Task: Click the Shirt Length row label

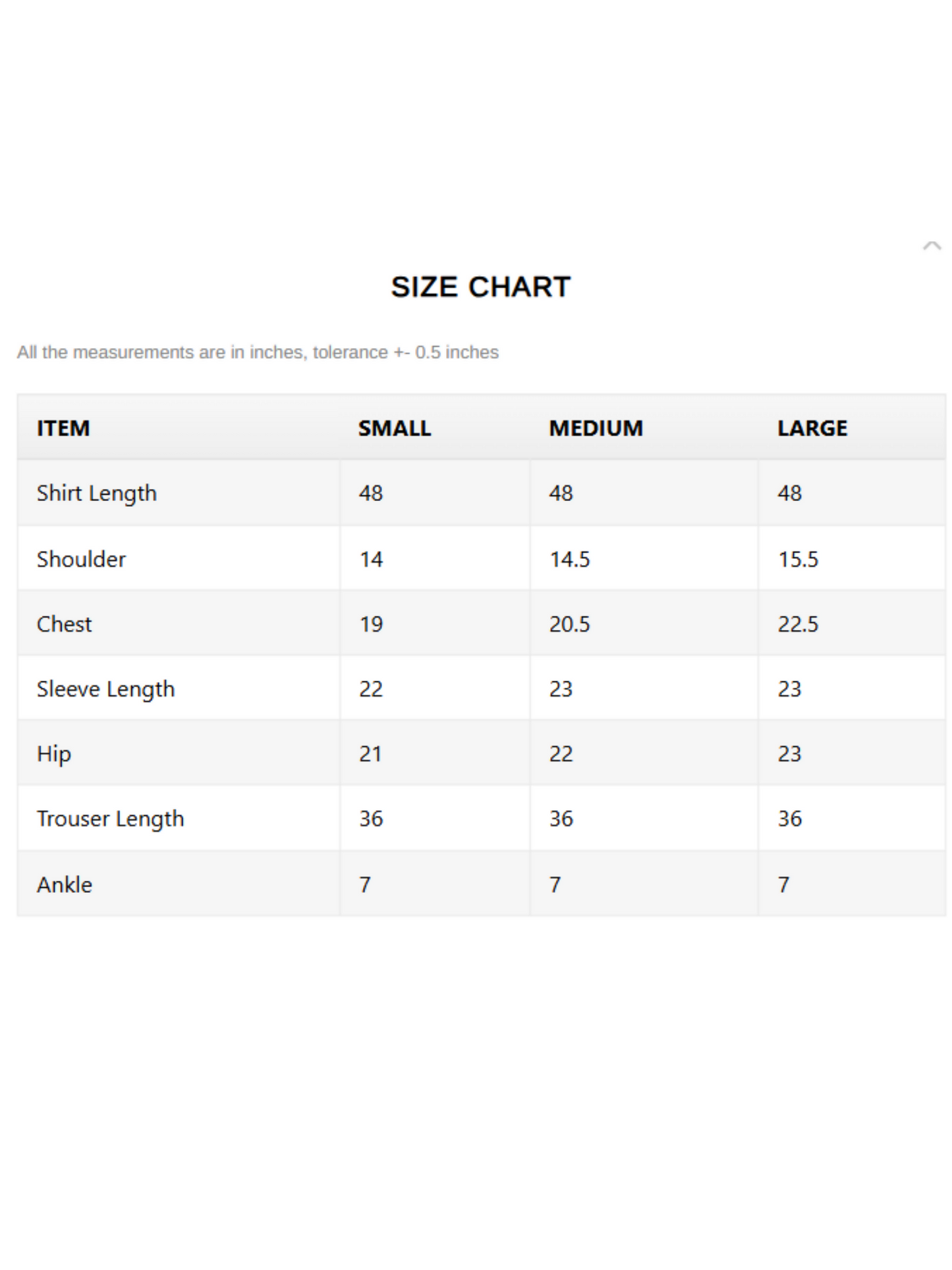Action: pyautogui.click(x=97, y=494)
